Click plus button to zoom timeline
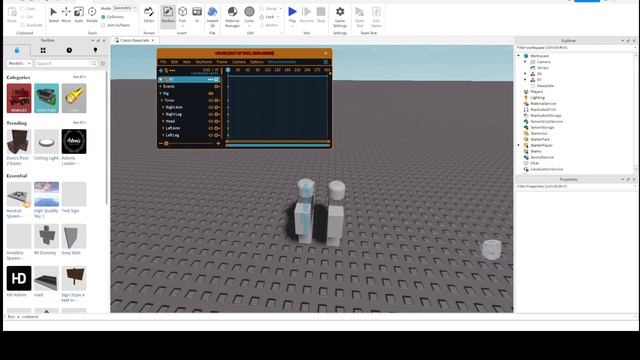This screenshot has height=360, width=640. [x=218, y=144]
